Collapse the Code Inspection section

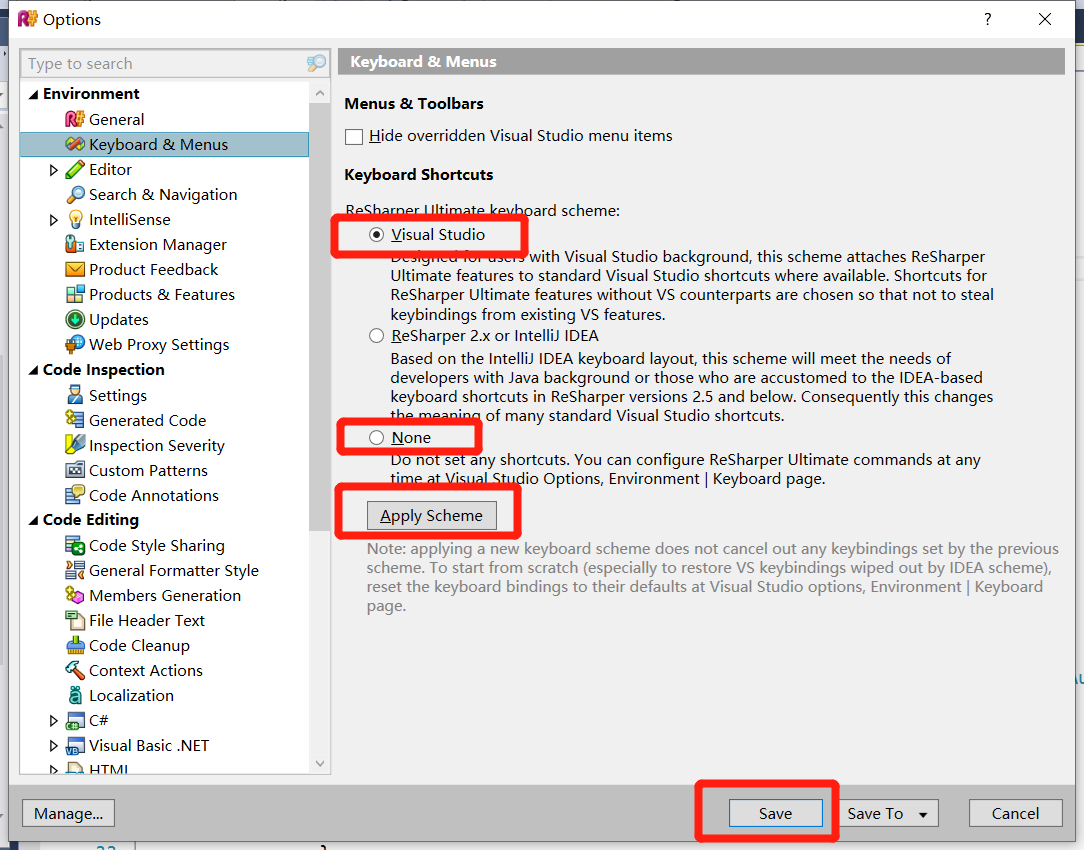[x=33, y=370]
